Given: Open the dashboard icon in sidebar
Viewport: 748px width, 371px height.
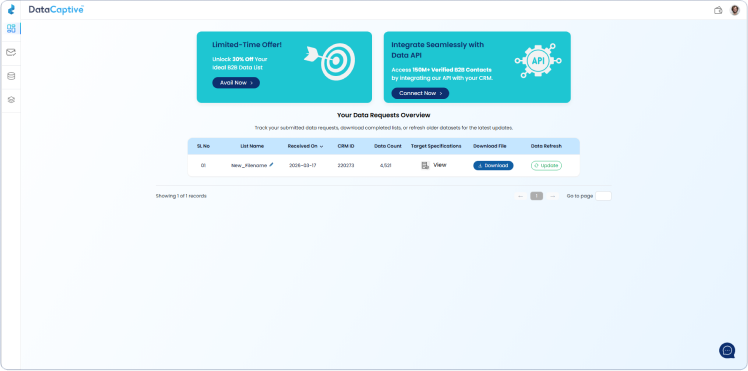Looking at the screenshot, I should 11,29.
